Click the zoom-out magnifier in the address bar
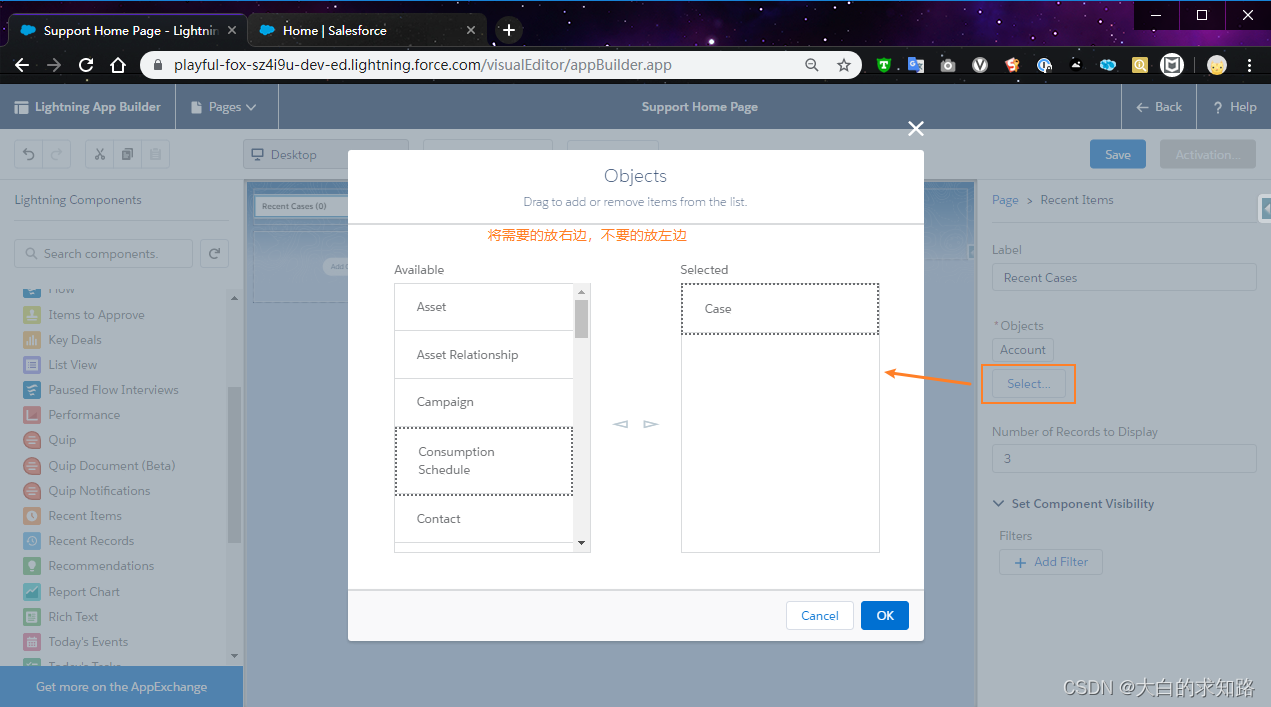 click(x=812, y=65)
